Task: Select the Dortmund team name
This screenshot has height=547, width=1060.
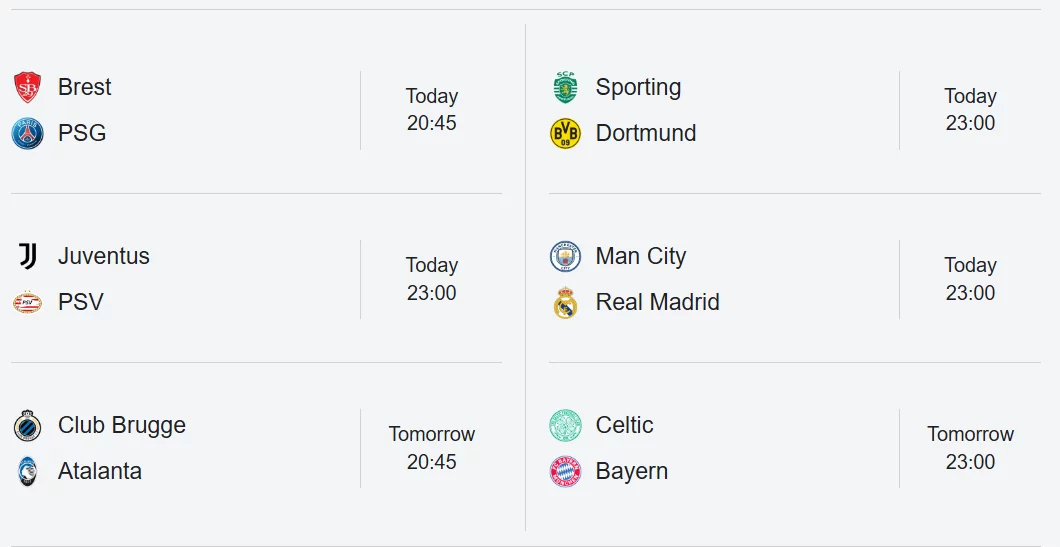Action: pos(646,133)
